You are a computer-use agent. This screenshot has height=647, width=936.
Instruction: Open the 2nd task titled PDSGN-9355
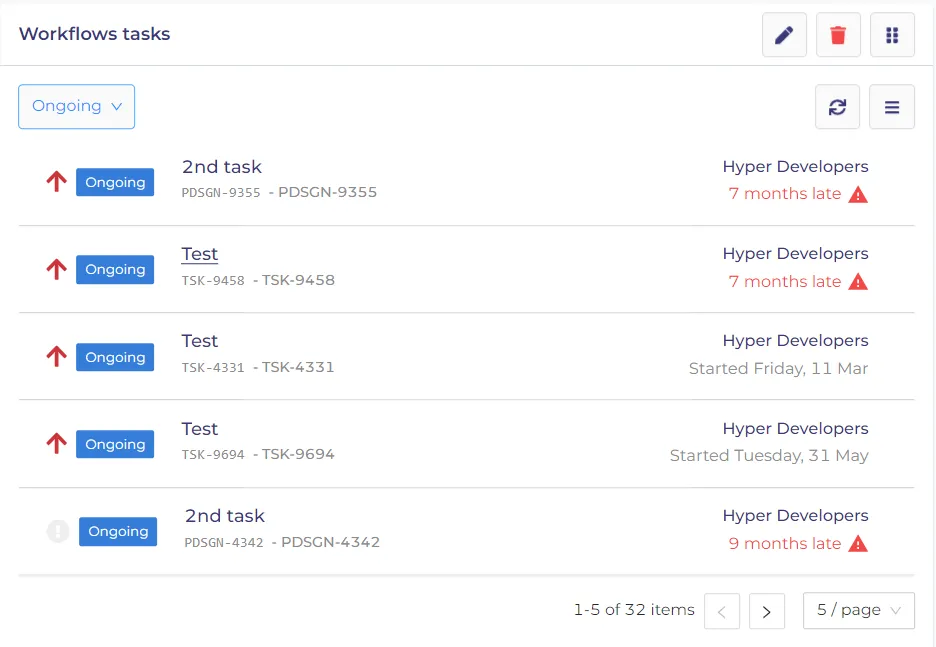tap(221, 167)
